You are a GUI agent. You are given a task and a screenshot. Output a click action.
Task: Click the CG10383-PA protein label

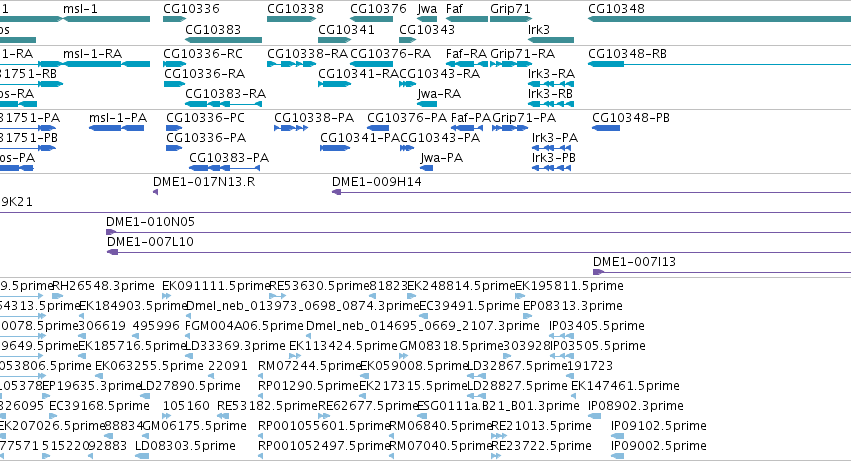[x=229, y=158]
